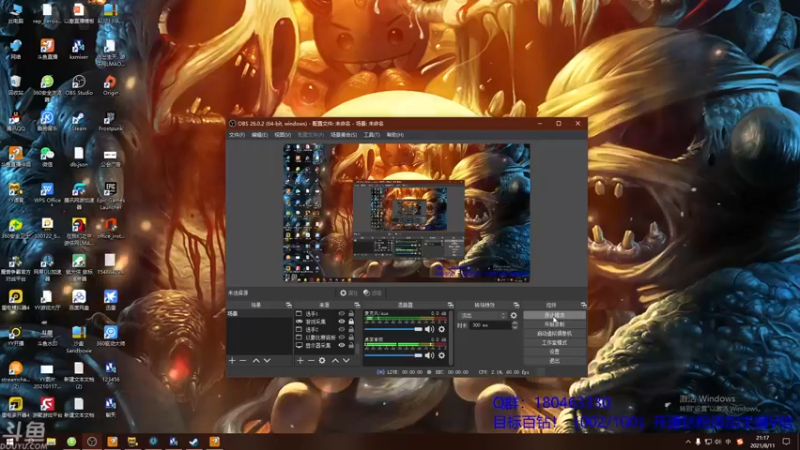
Task: Open the 编辑(E) menu
Action: point(259,135)
